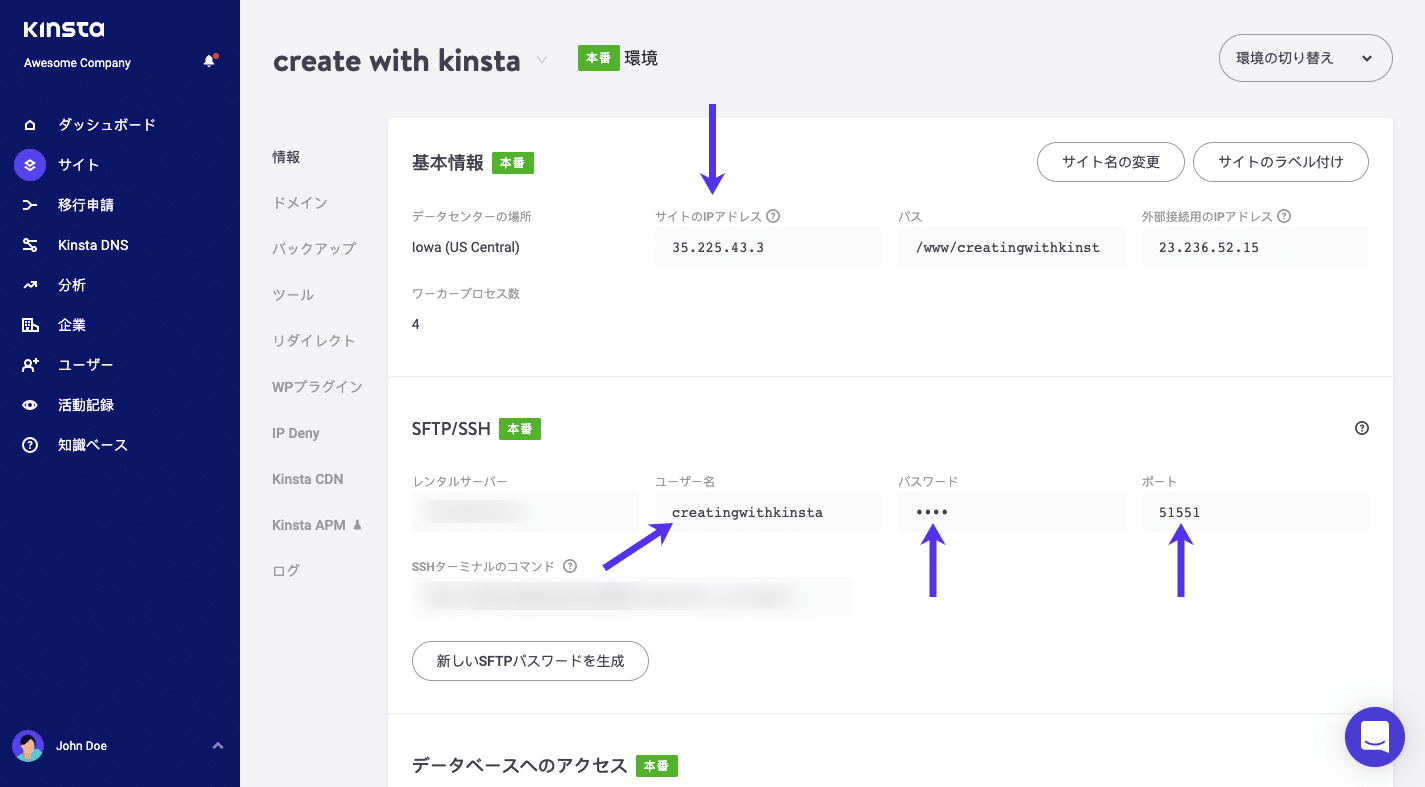Click the blurred host server field
Screen dimensions: 1425x787
click(525, 512)
